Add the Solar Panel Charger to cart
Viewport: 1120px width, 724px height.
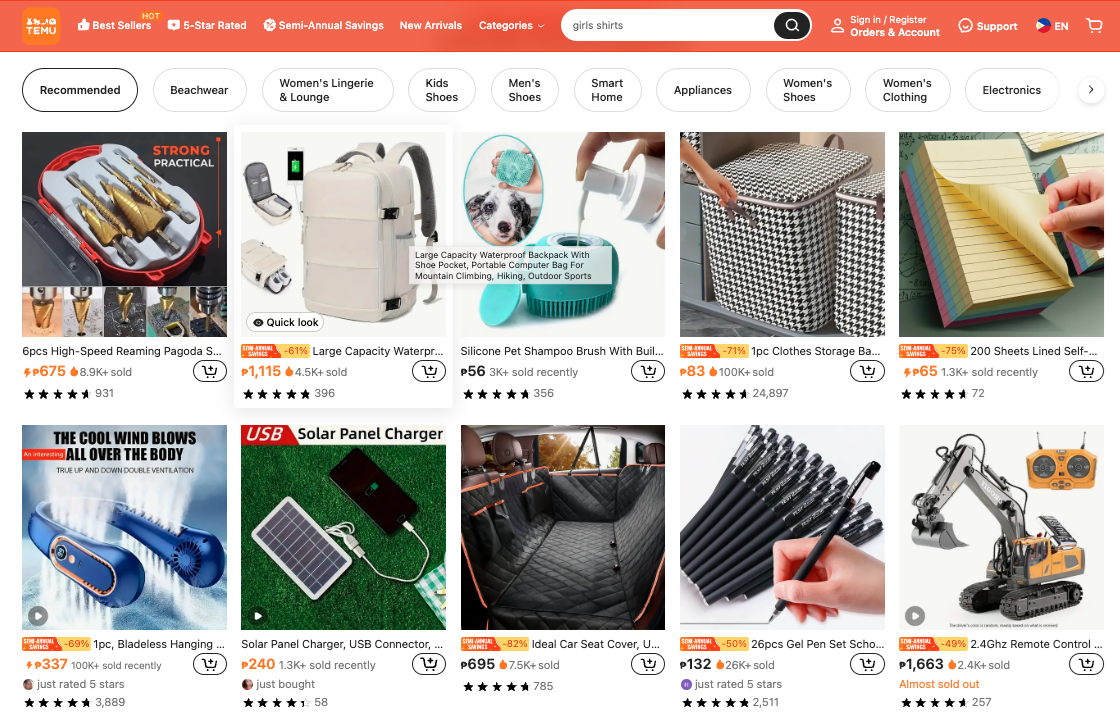[429, 664]
